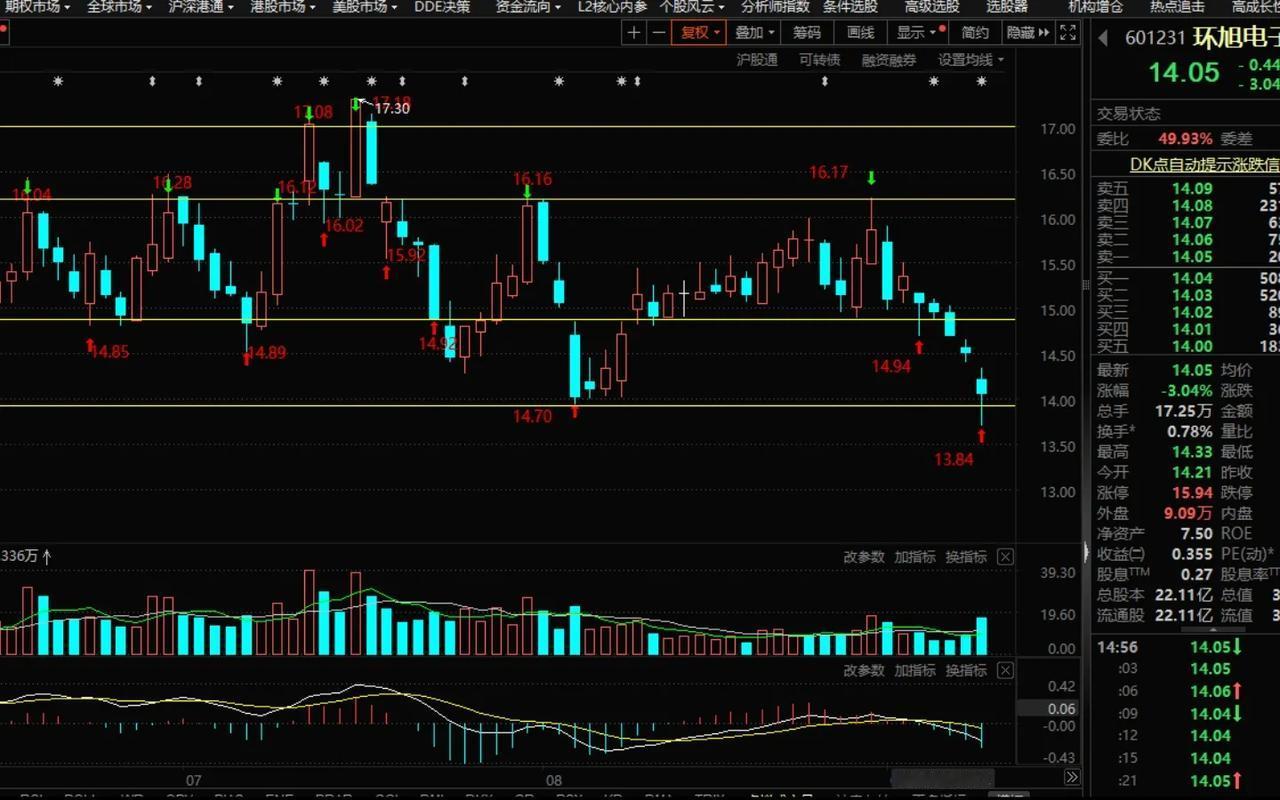1280x800 pixels.
Task: Click the 17.30 high price label on chart
Action: point(392,108)
